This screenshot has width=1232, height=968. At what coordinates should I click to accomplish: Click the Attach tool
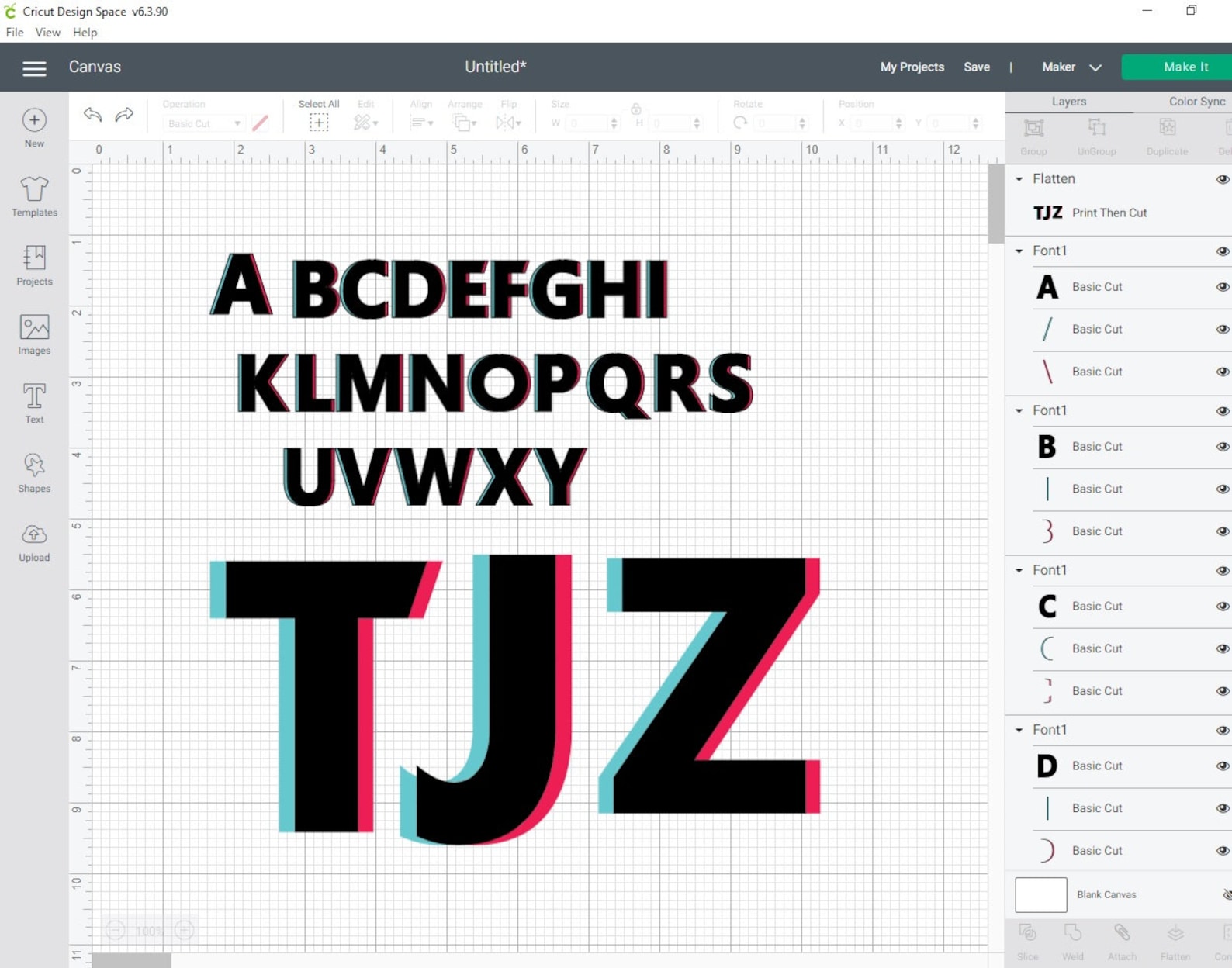point(1122,942)
